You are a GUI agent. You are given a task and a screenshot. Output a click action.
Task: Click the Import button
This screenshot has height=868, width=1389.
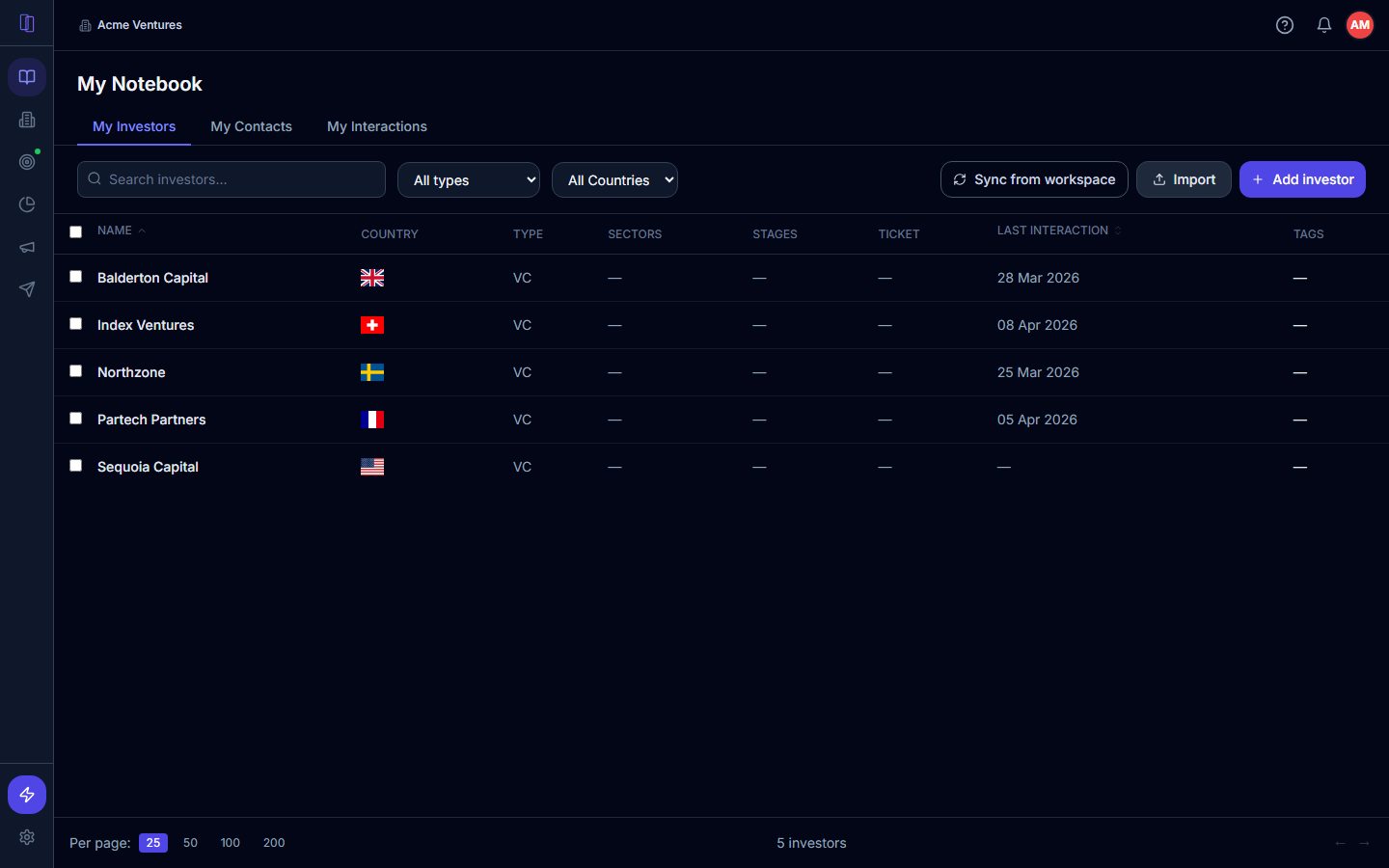1184,179
